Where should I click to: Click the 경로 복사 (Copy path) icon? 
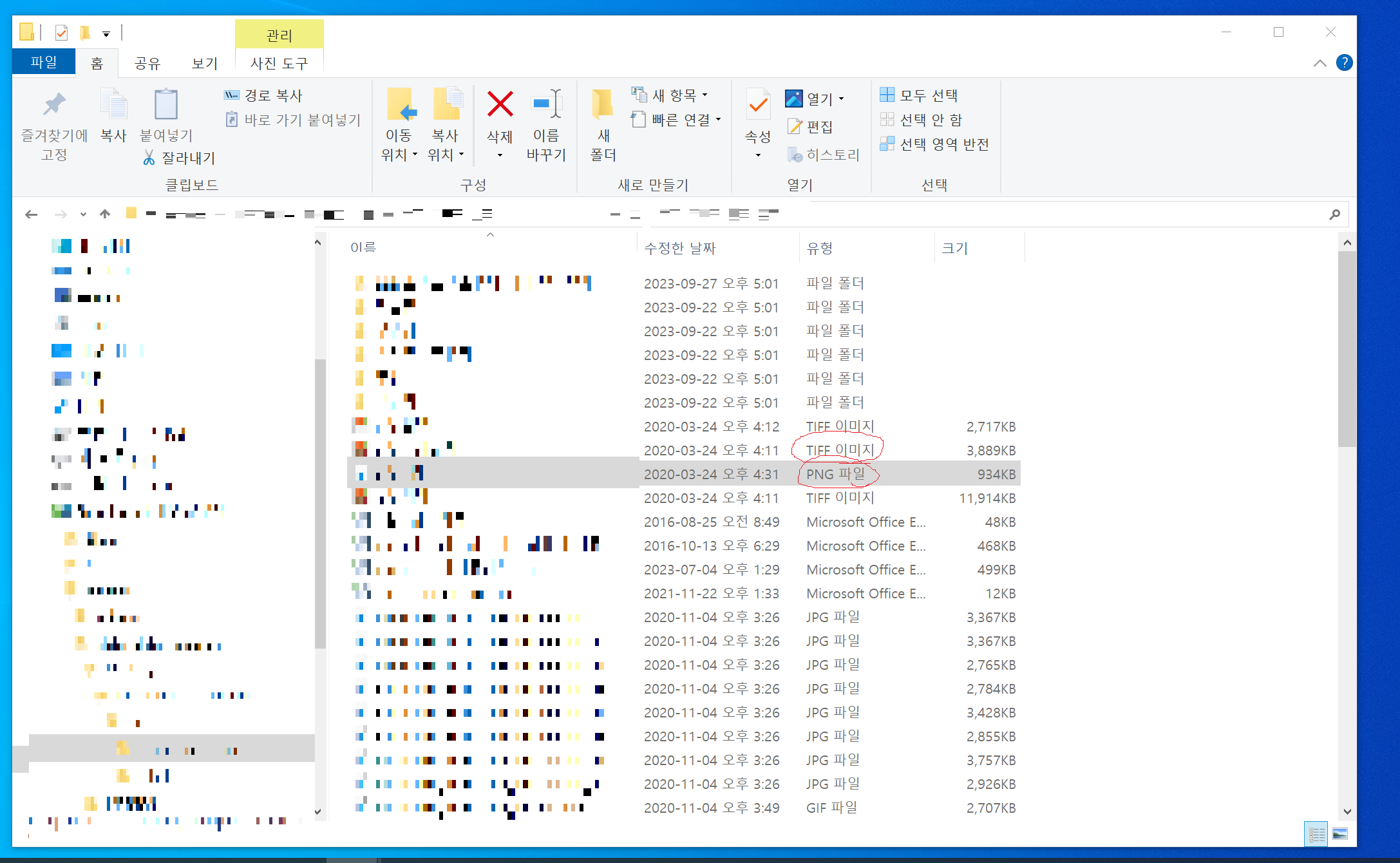(x=231, y=95)
